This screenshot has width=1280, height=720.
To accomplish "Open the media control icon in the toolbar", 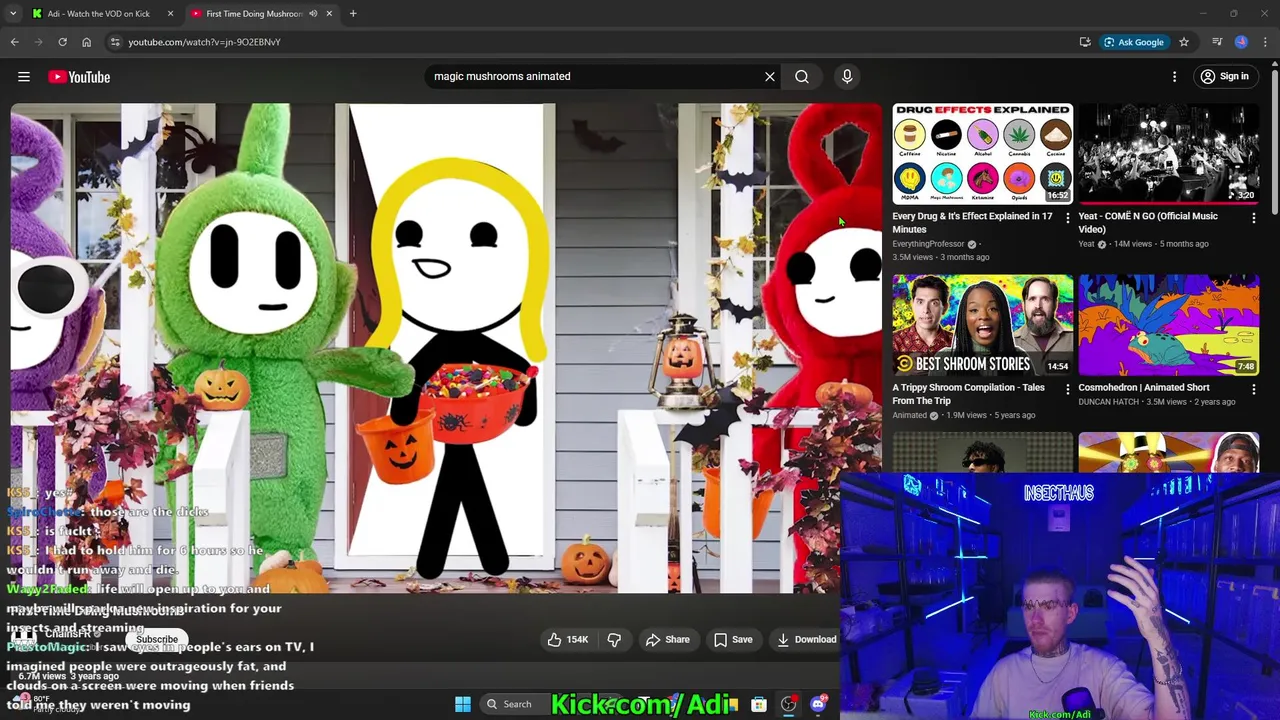I will point(1217,42).
